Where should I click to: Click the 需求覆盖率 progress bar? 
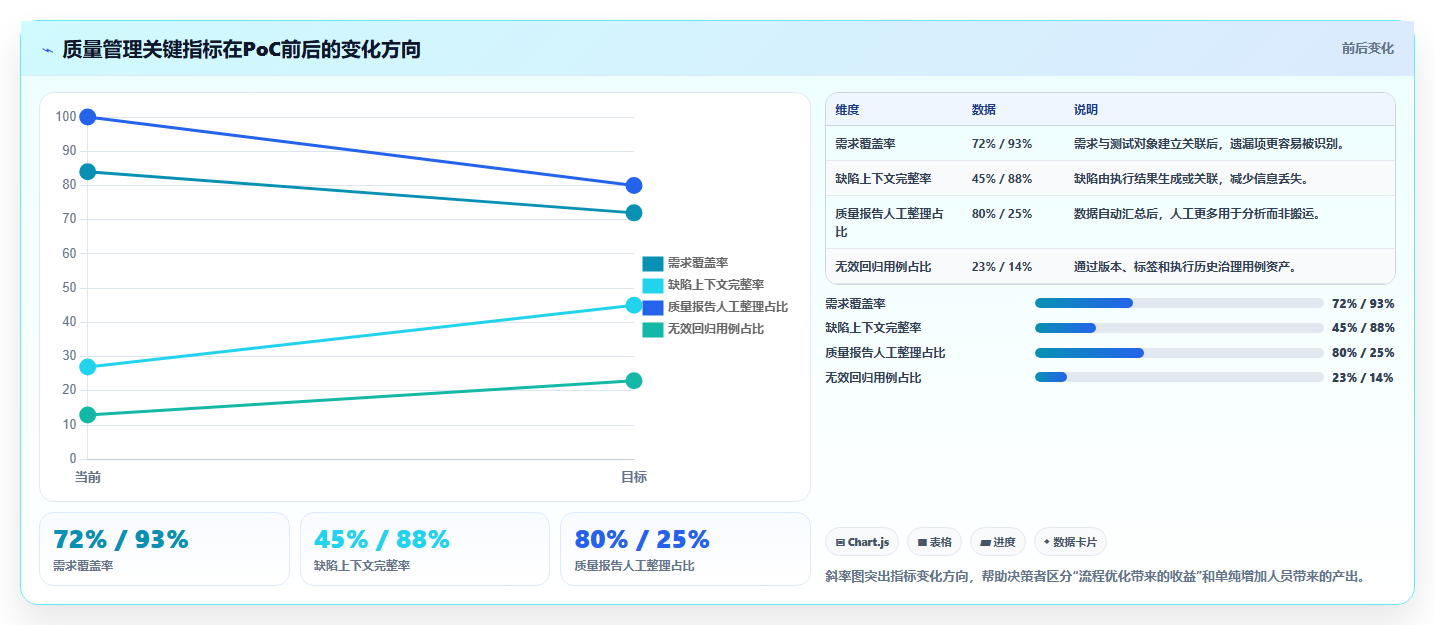click(x=1179, y=303)
